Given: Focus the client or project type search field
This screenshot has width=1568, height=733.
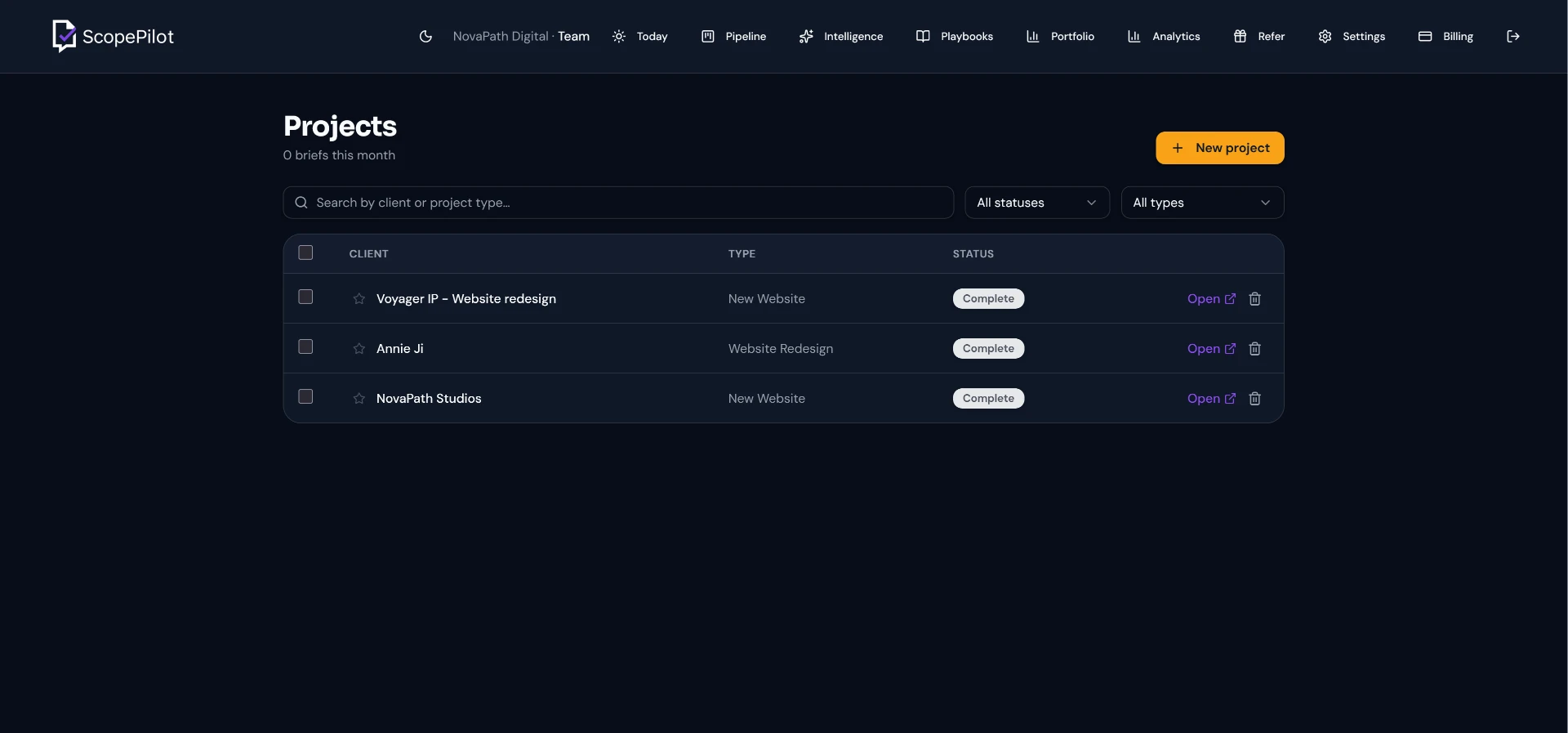Looking at the screenshot, I should coord(618,203).
